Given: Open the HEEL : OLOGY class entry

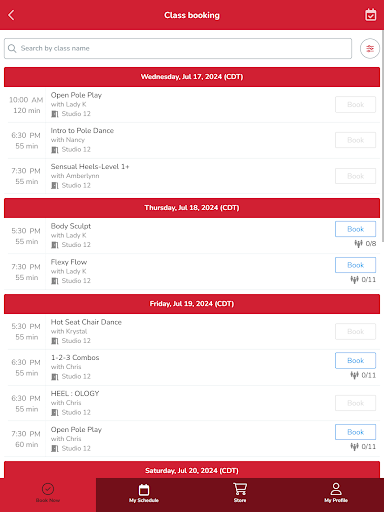Looking at the screenshot, I should pyautogui.click(x=192, y=403).
